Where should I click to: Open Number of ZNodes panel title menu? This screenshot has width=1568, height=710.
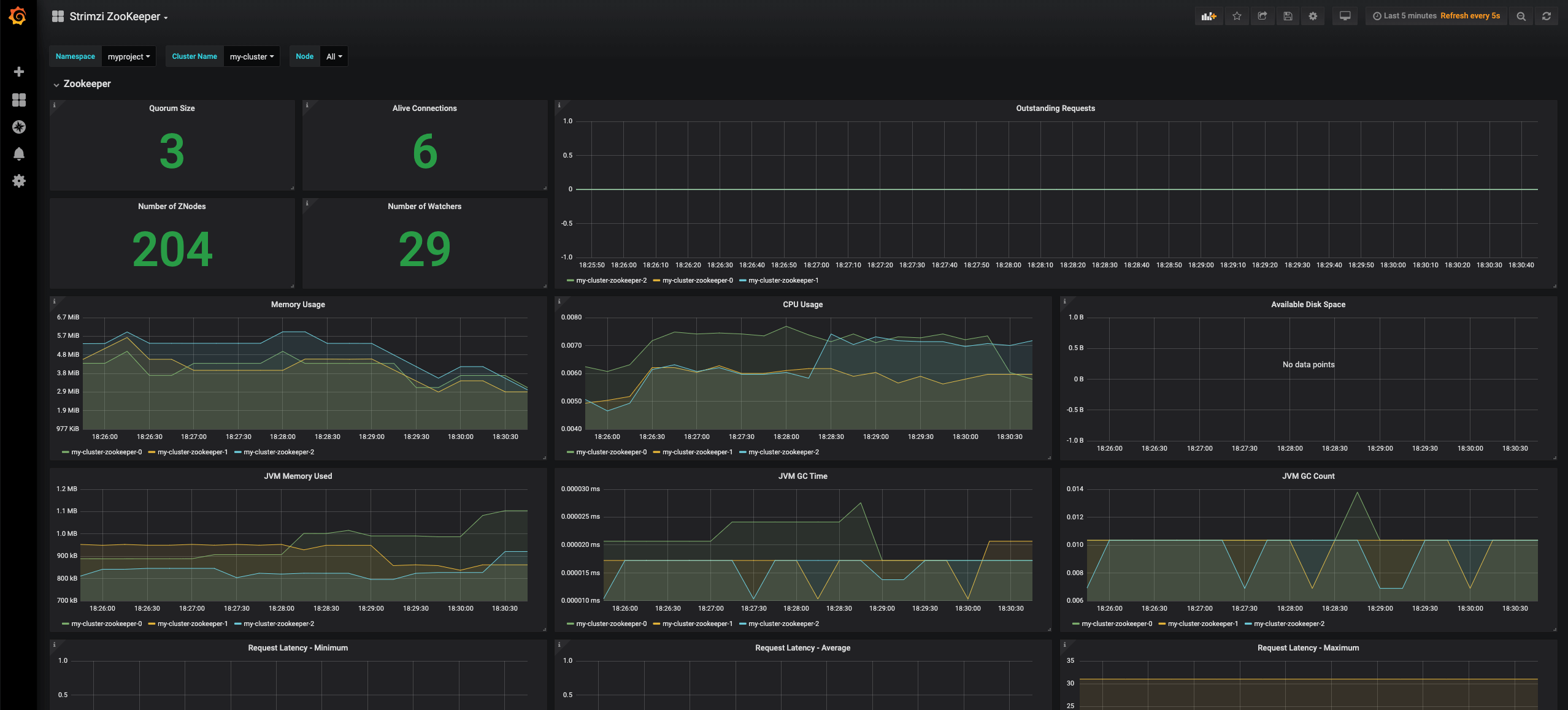coord(172,206)
